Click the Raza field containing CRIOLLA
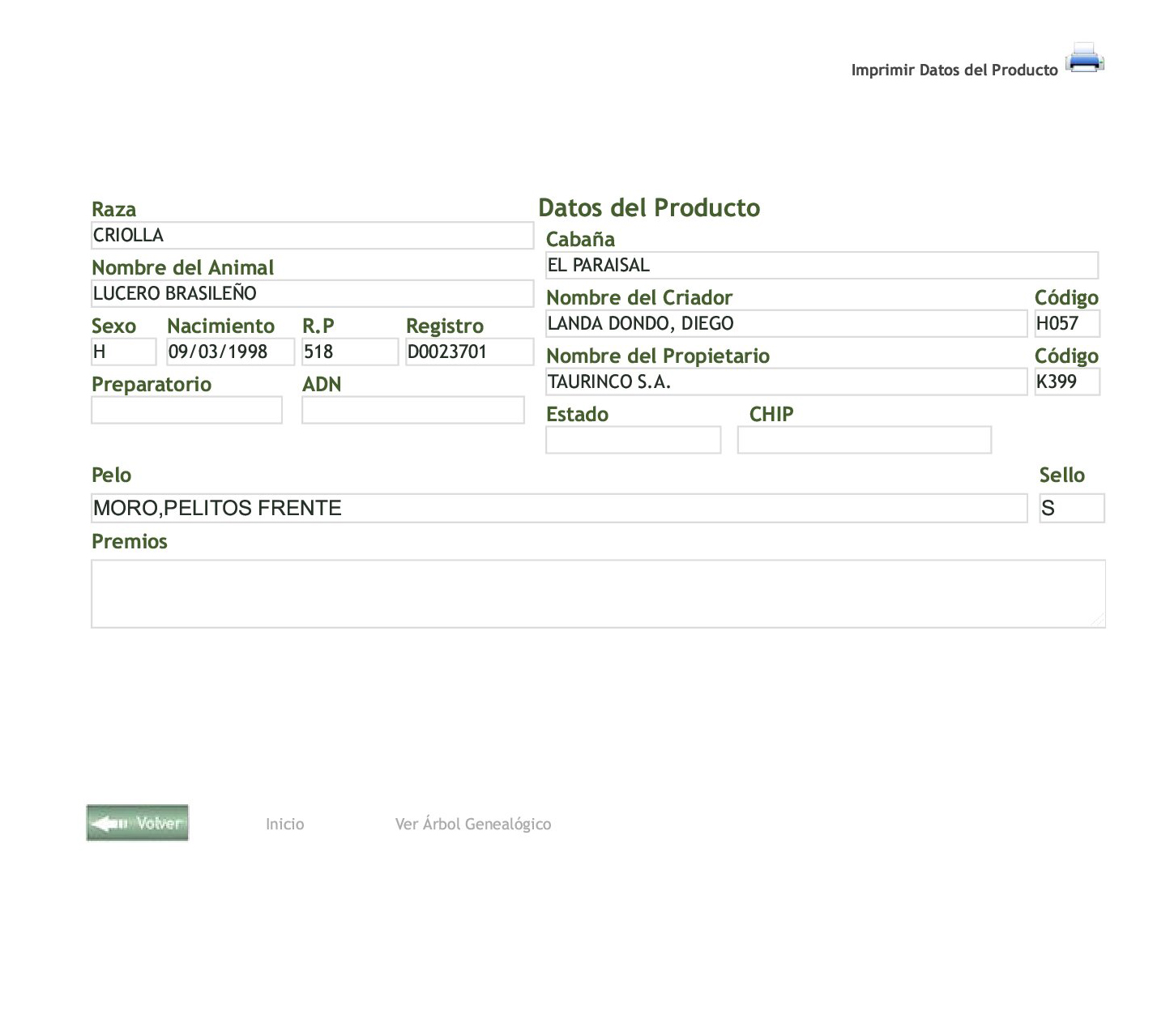This screenshot has width=1170, height=1036. click(312, 236)
